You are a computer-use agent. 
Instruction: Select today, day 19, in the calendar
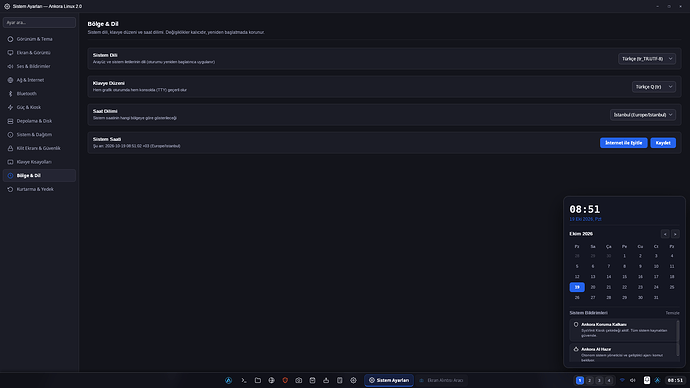click(x=577, y=287)
